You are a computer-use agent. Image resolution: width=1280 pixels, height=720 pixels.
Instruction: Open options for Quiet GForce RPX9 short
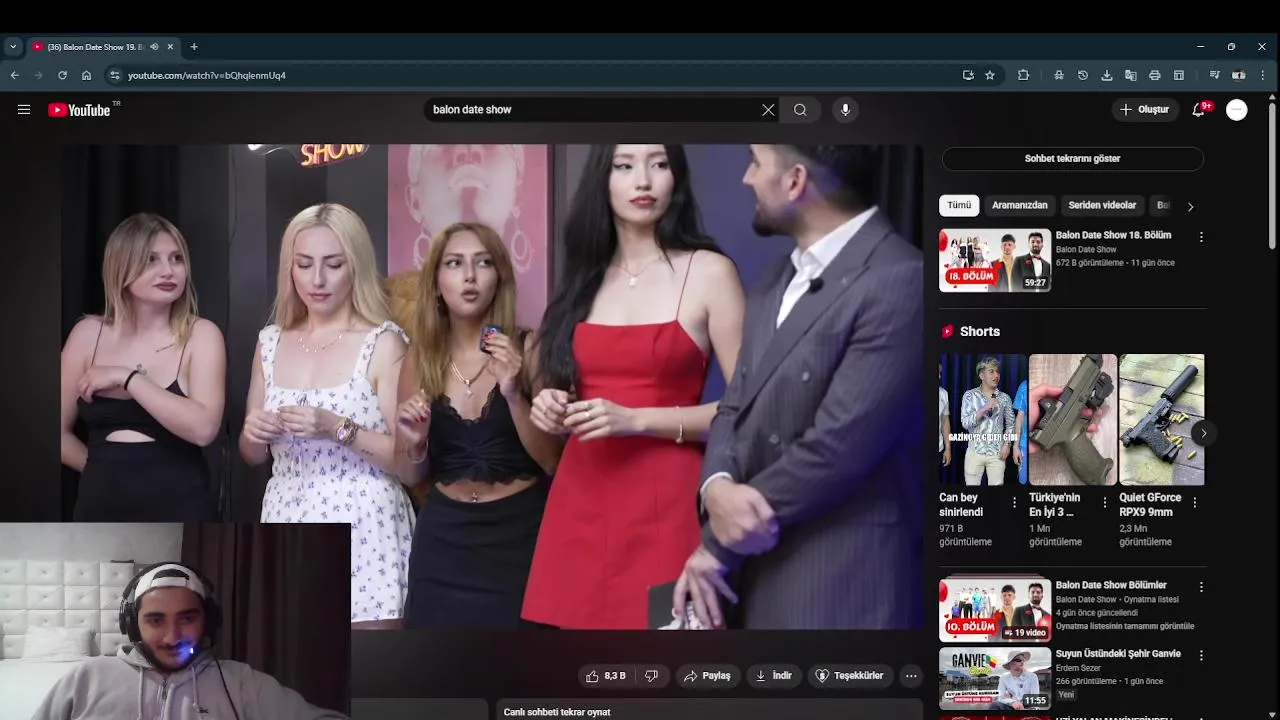1194,503
